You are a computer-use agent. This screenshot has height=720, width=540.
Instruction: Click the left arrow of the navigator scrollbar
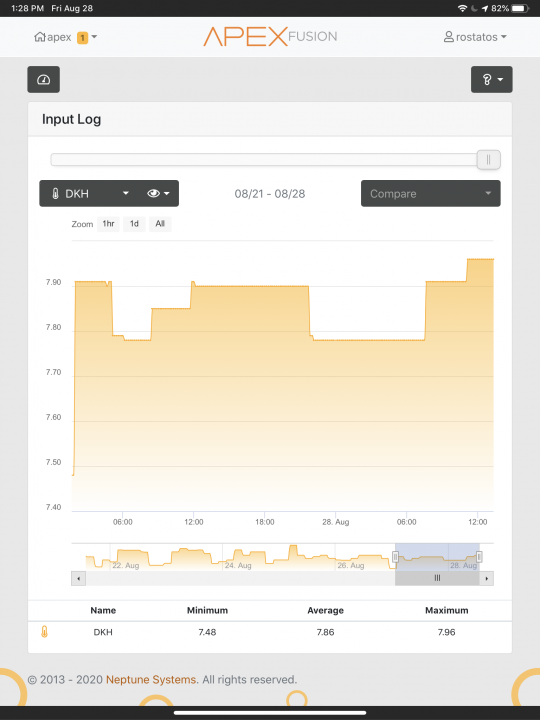(79, 578)
